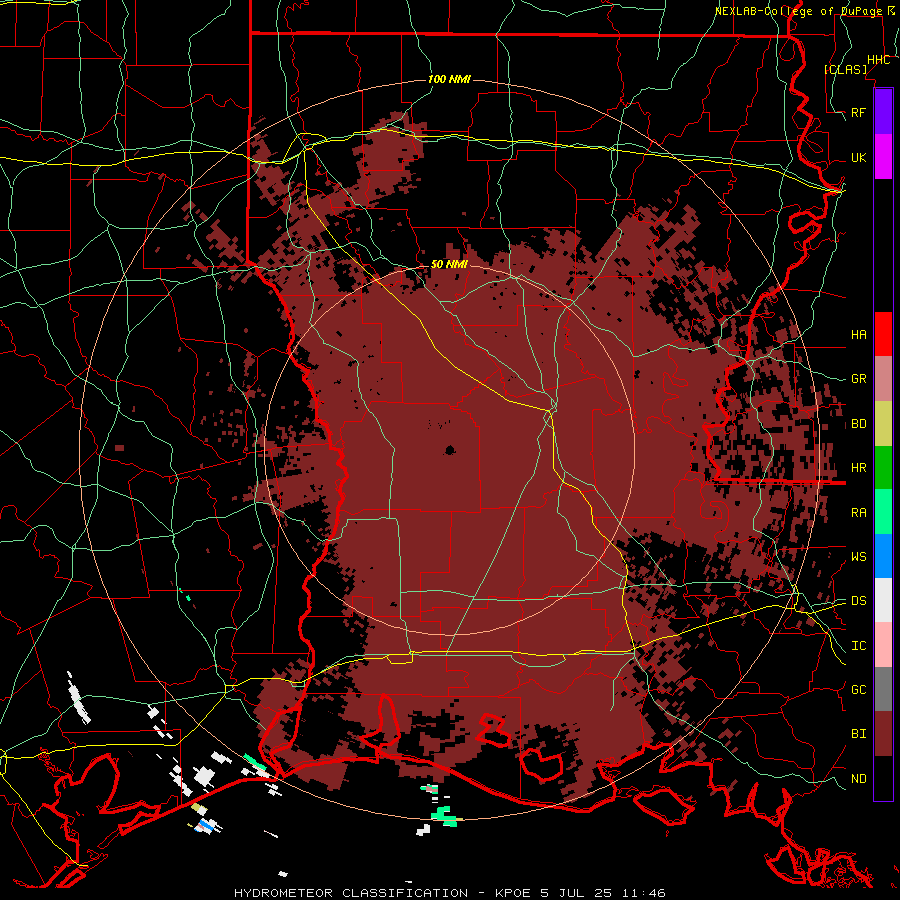Click the magenta UK legend color swatch

[x=883, y=157]
